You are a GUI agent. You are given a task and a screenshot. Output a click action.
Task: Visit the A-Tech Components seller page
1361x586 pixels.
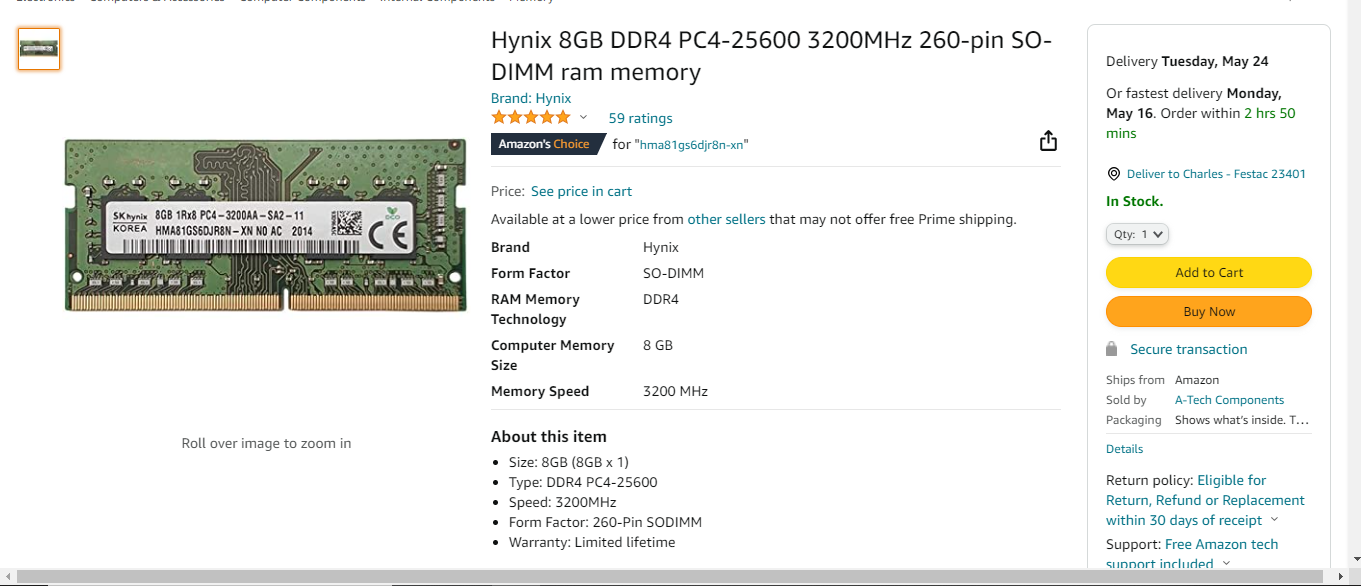click(1229, 399)
